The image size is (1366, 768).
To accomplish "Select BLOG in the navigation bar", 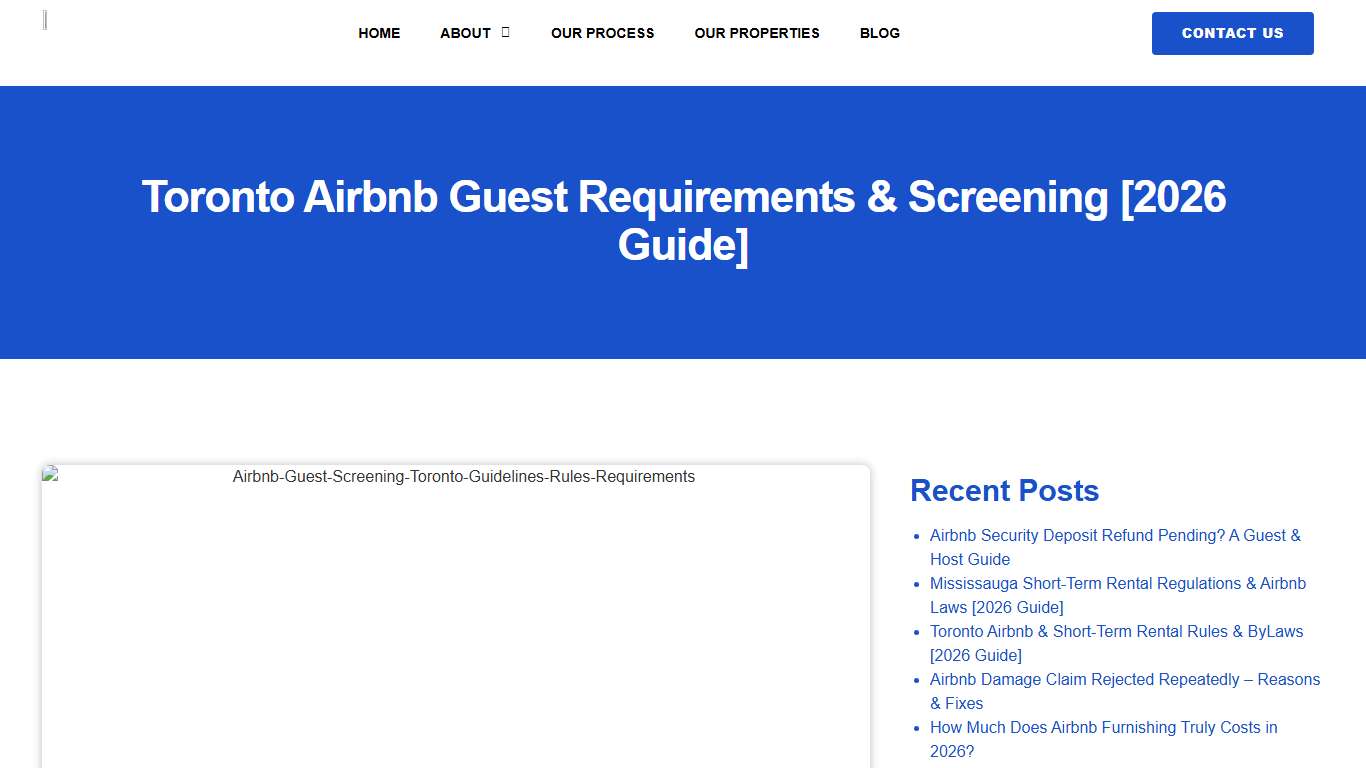I will (879, 33).
